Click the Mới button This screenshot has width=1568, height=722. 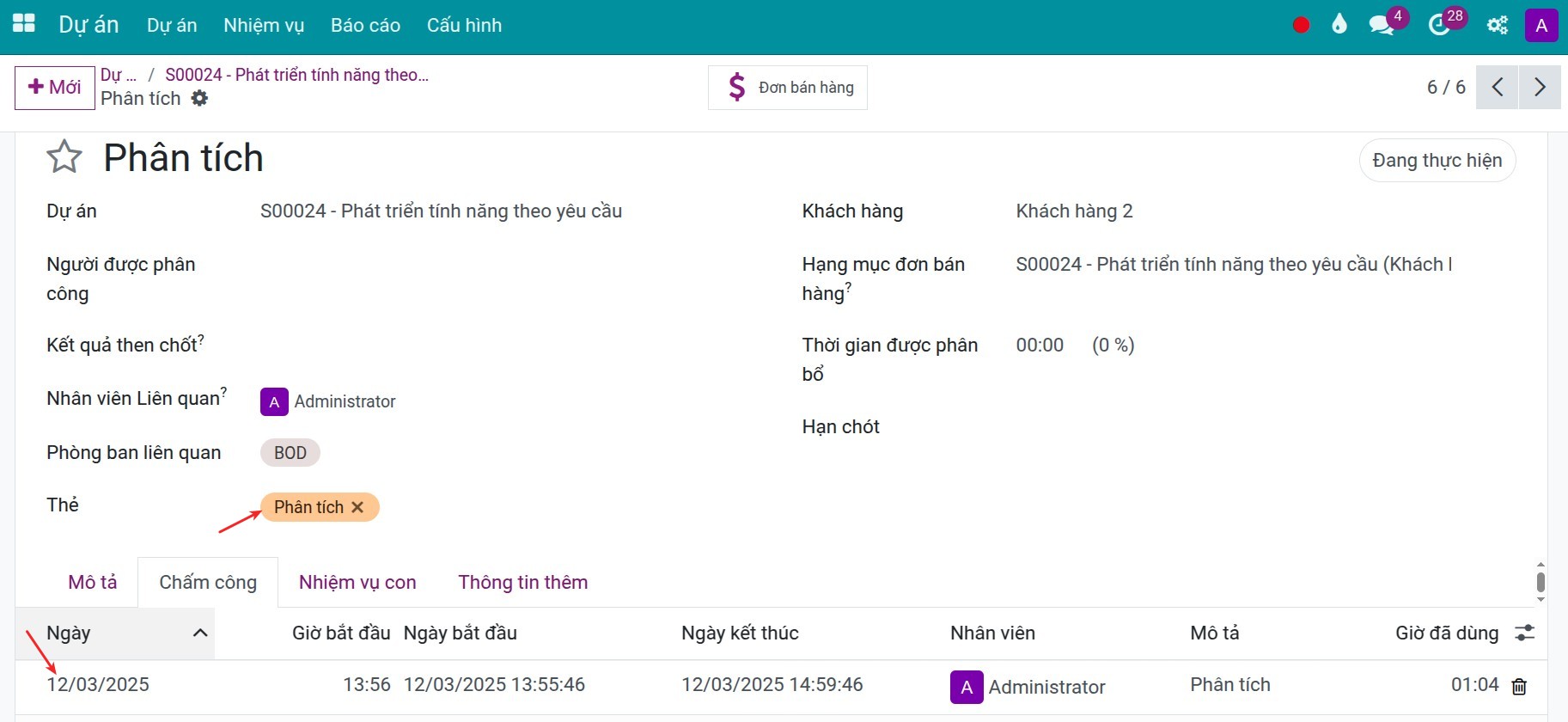55,87
